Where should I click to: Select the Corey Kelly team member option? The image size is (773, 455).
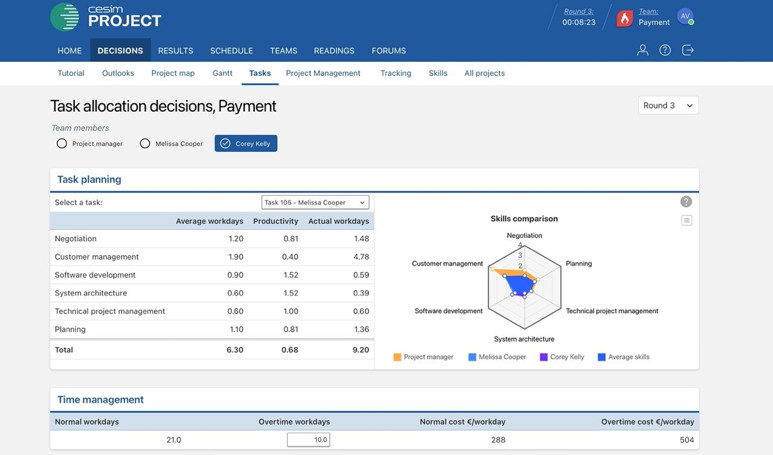246,144
